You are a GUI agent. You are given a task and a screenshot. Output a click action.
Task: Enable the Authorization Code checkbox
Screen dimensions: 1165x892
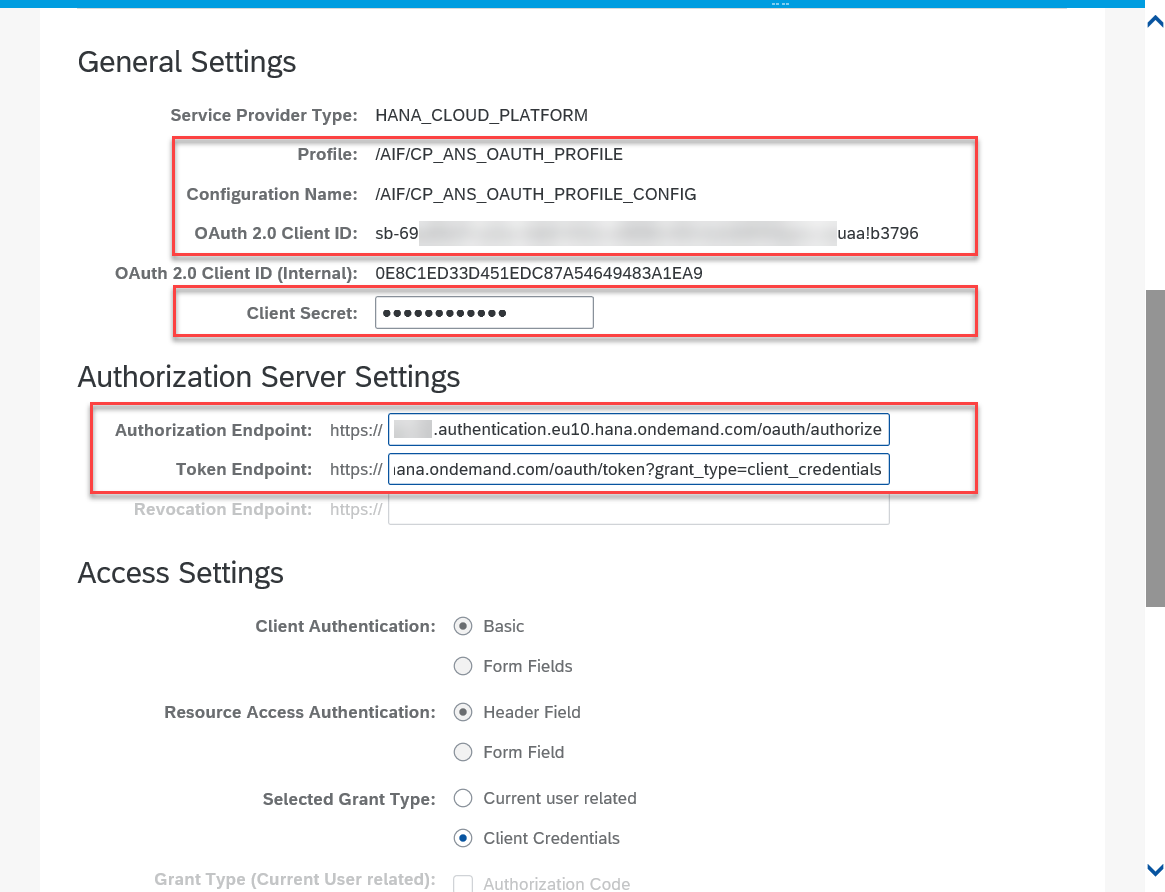click(463, 884)
